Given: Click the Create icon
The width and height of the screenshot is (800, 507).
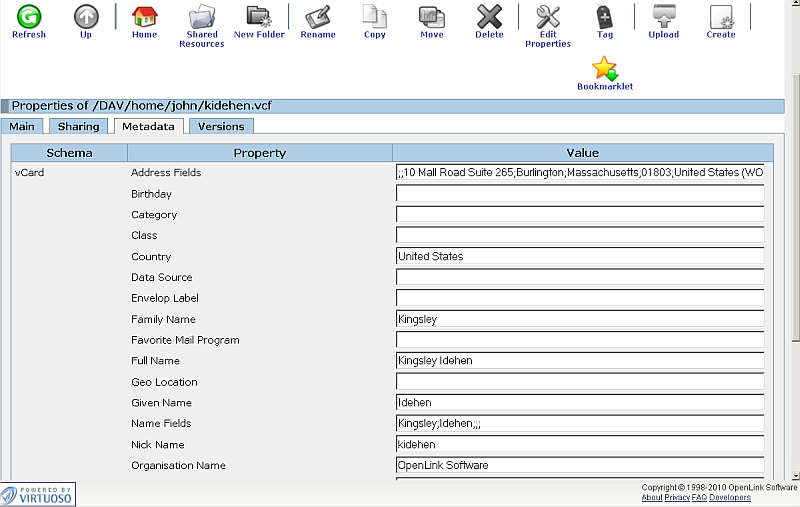Looking at the screenshot, I should 721,16.
